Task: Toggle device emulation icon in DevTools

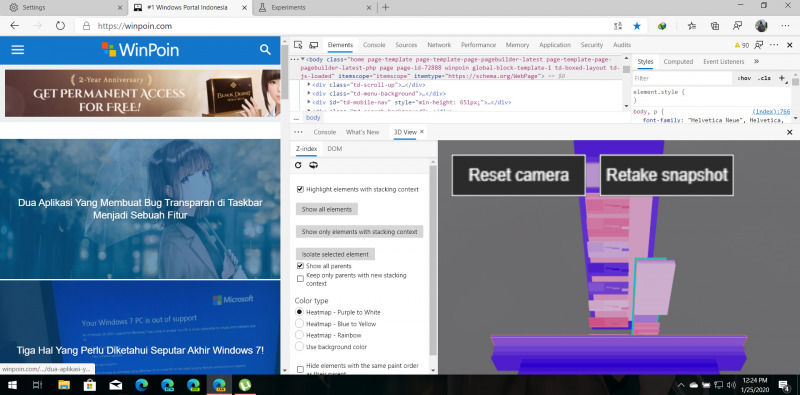Action: pos(314,45)
